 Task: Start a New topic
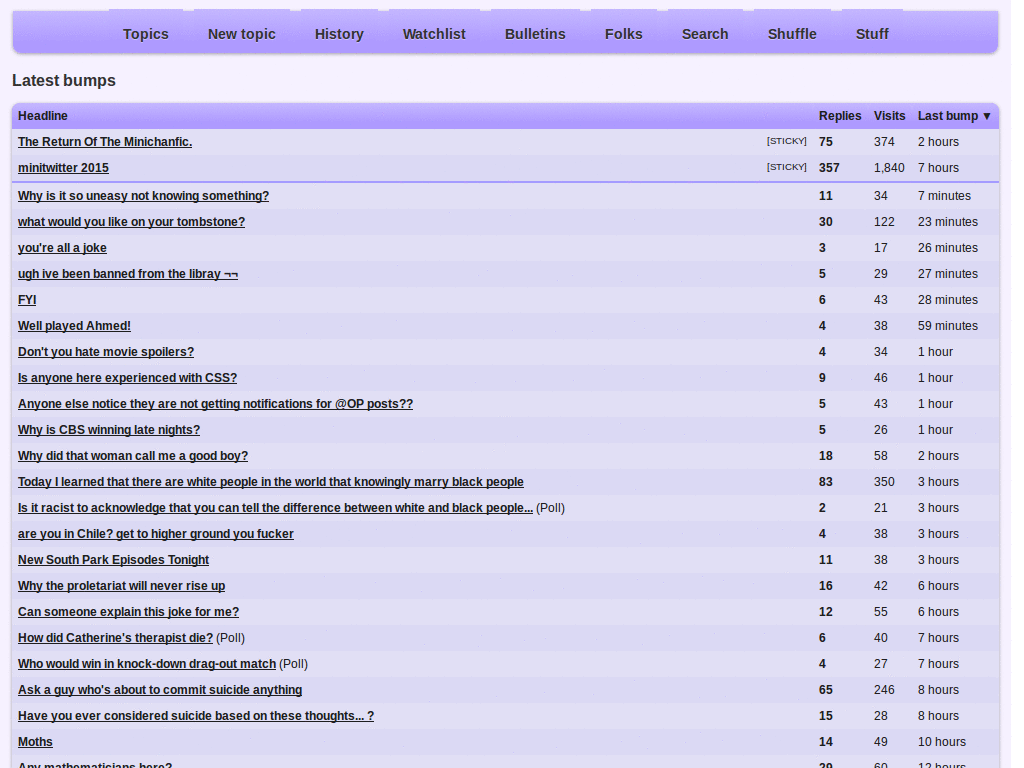[241, 33]
